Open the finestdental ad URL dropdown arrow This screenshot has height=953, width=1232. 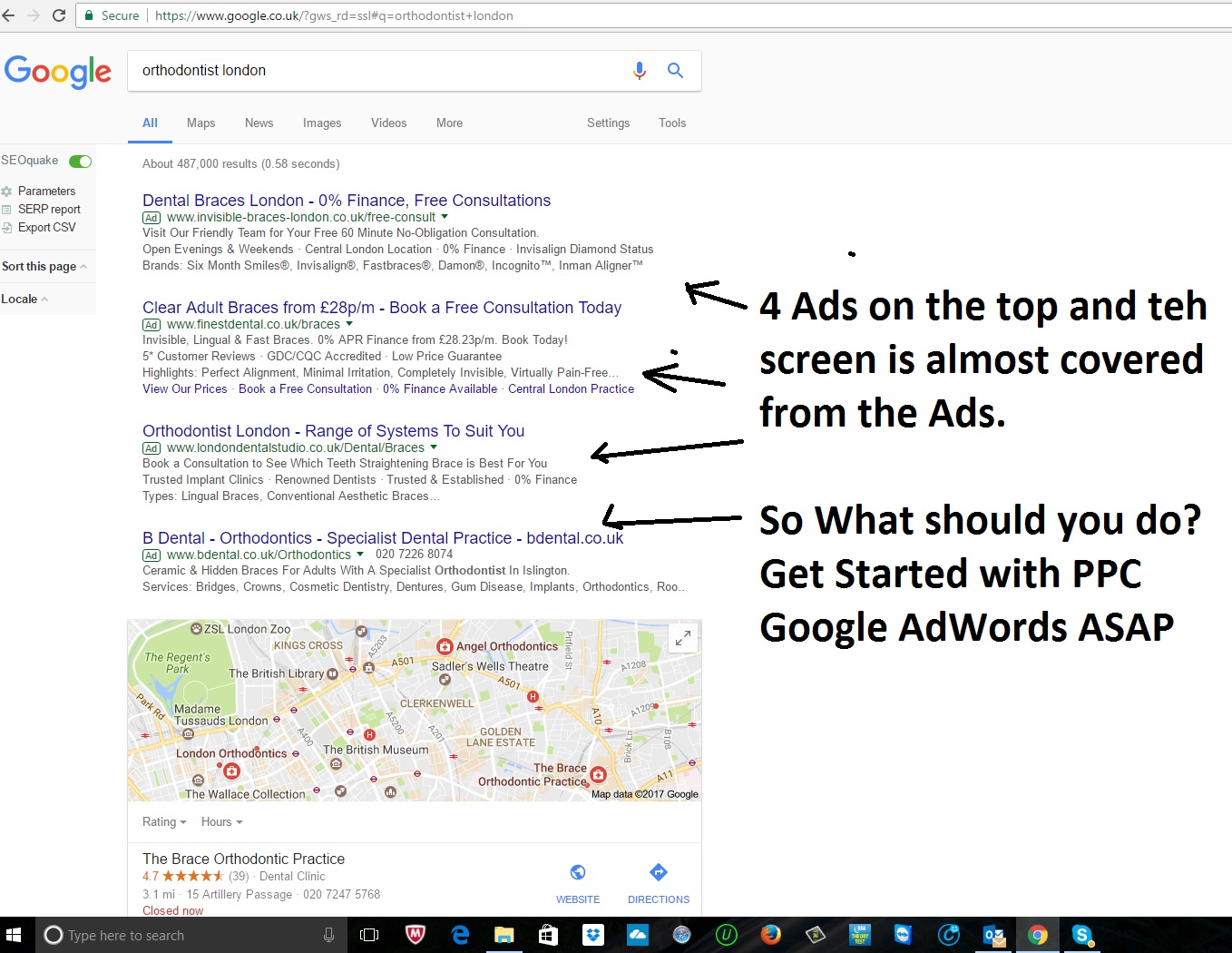point(349,324)
